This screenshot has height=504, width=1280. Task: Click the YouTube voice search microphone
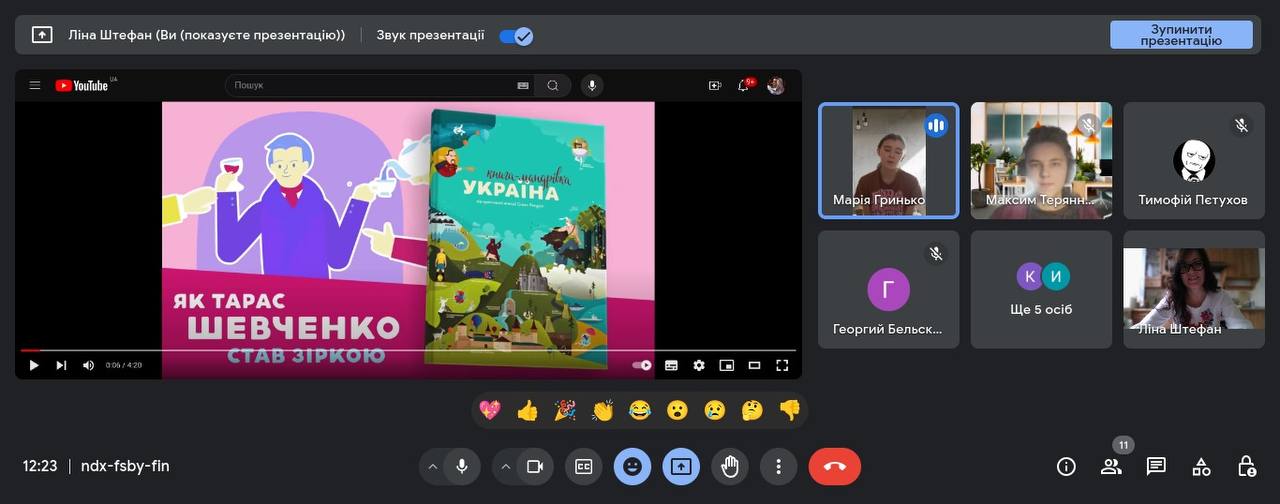[592, 86]
